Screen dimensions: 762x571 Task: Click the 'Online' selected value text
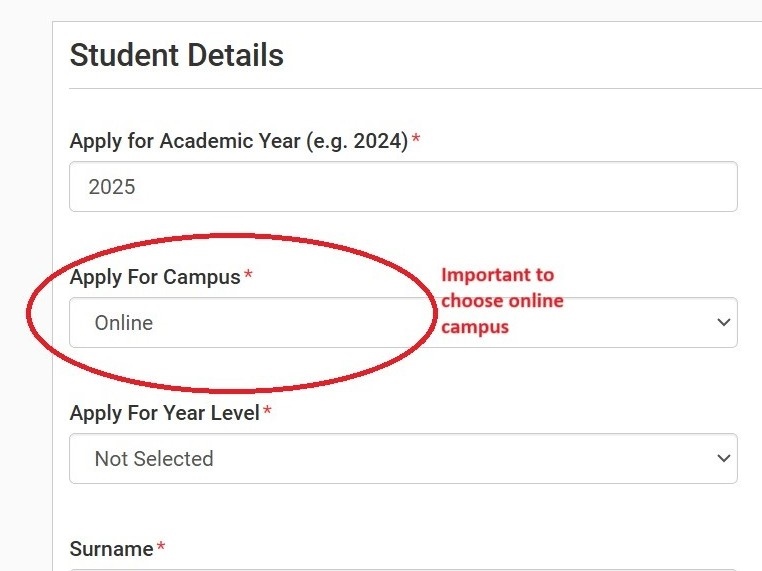click(124, 323)
